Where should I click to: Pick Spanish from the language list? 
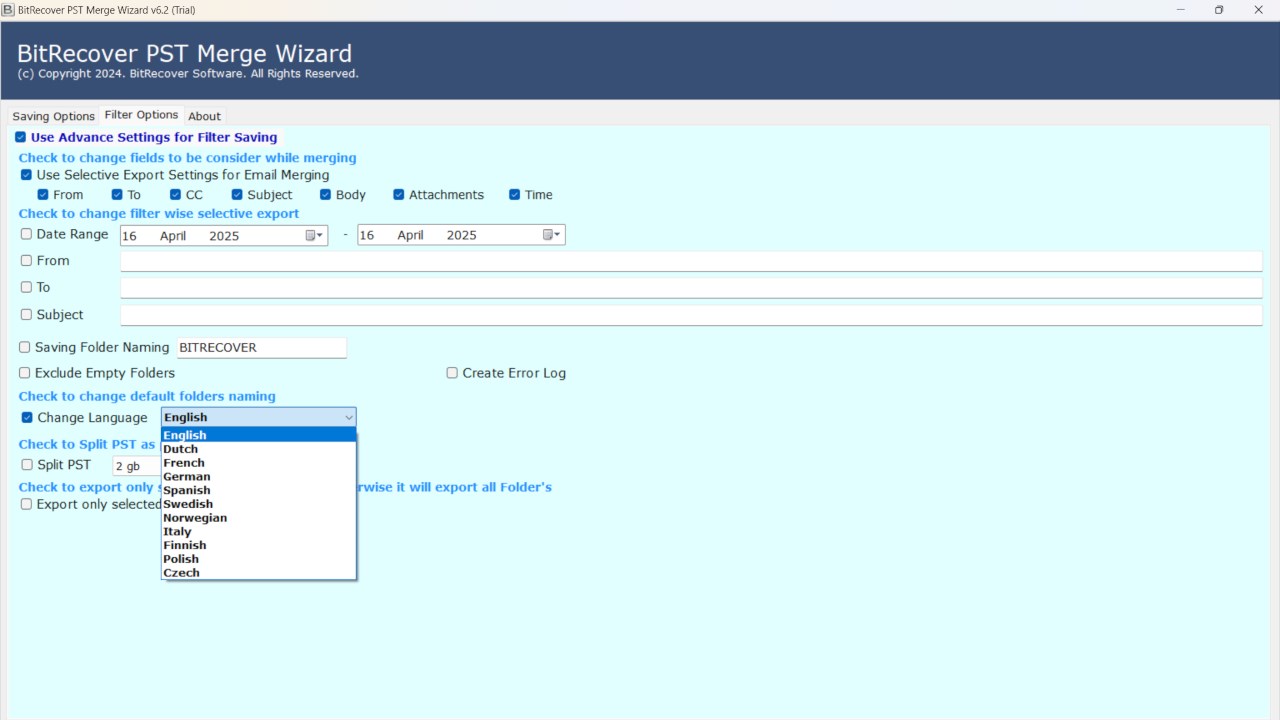click(259, 490)
